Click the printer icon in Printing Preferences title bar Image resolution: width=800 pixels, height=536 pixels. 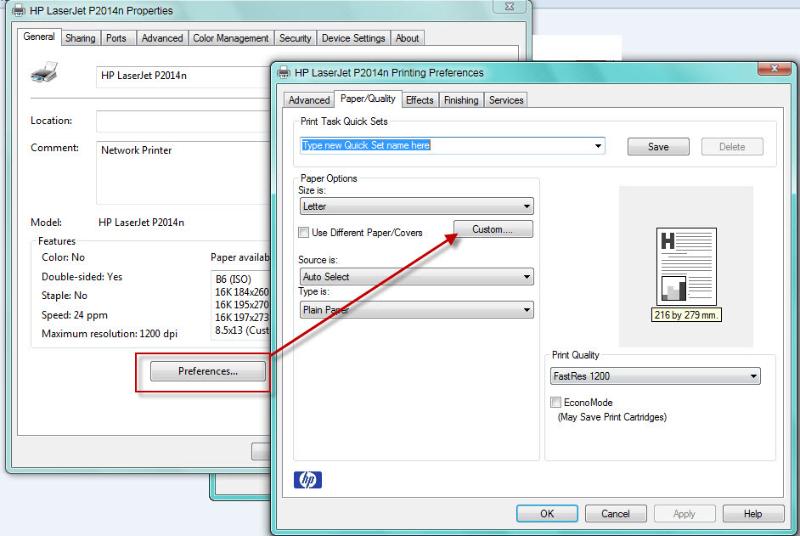click(x=283, y=73)
